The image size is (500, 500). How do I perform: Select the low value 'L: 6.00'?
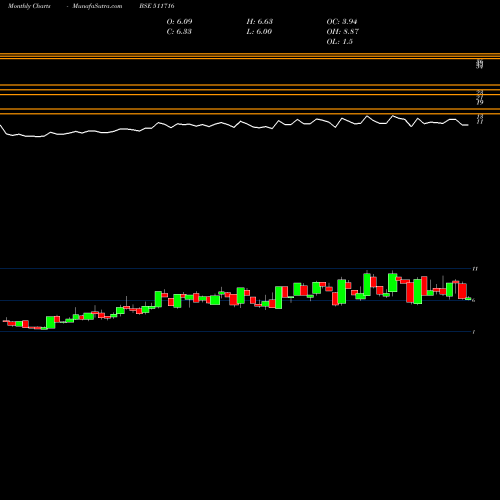(259, 32)
